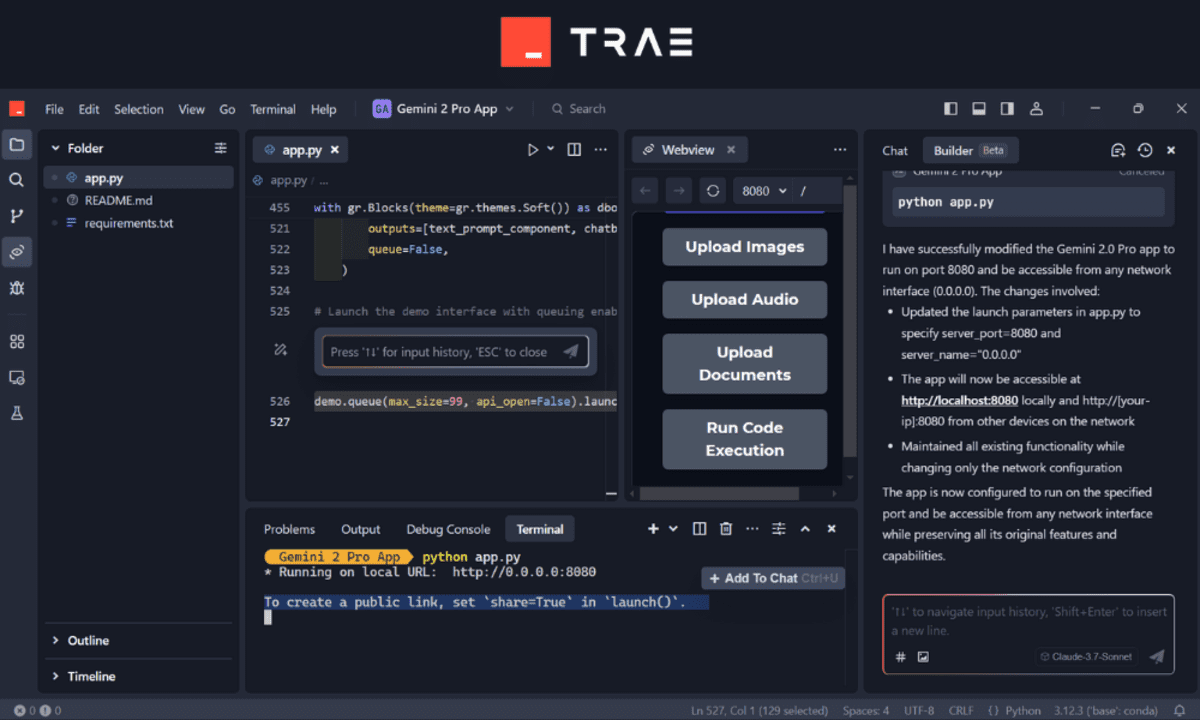1200x720 pixels.
Task: Expand the Timeline section
Action: [x=91, y=676]
